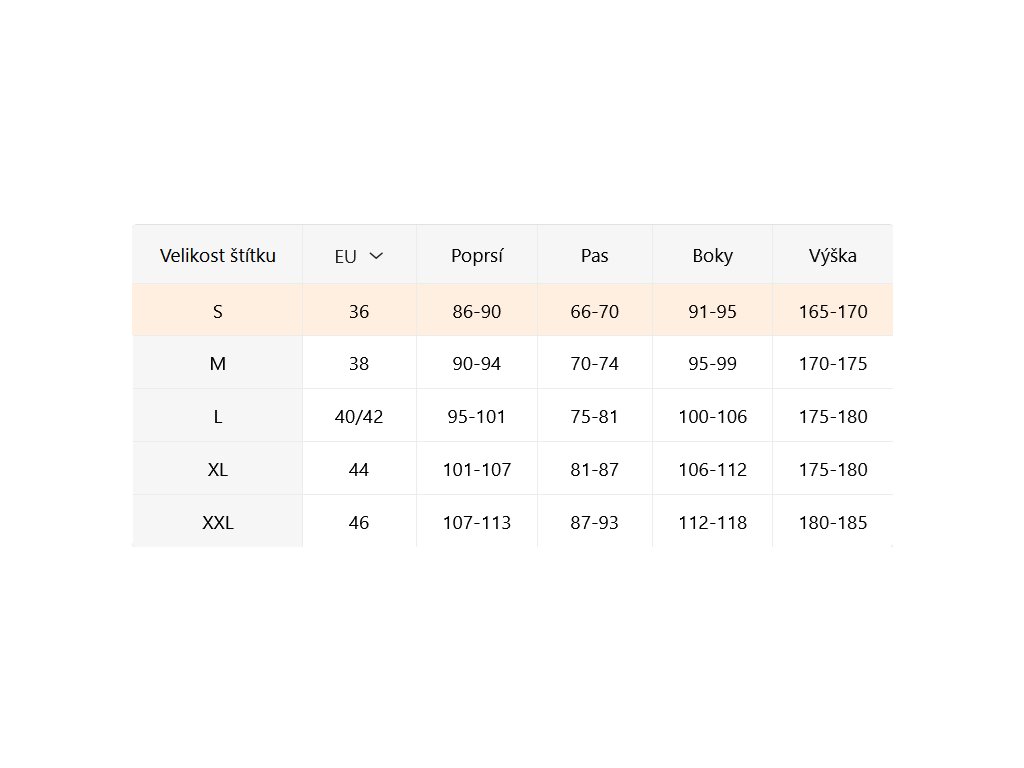
Task: Click the 106-112 Boky cell
Action: (x=712, y=470)
